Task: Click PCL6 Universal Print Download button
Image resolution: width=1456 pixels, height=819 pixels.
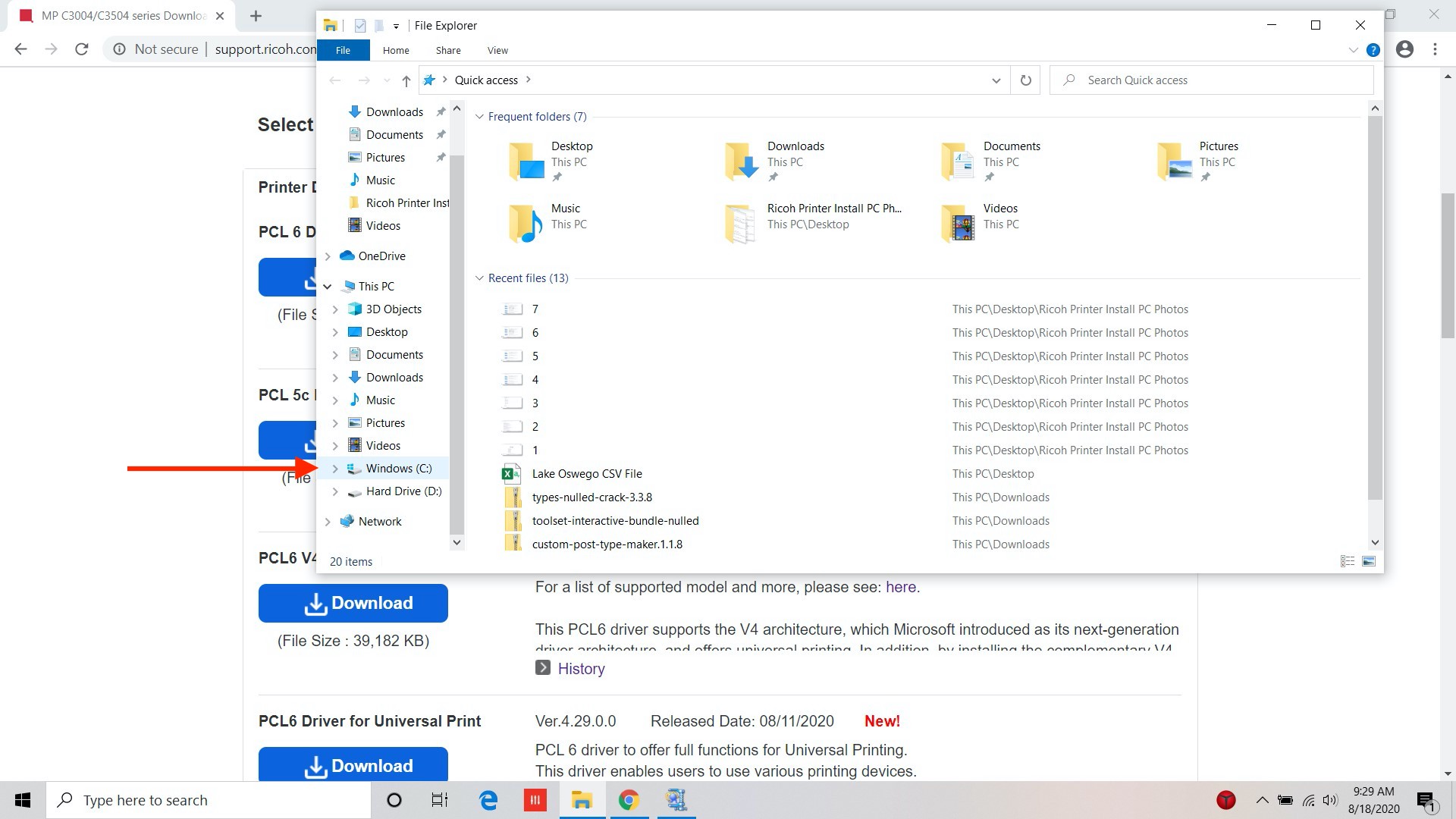Action: pyautogui.click(x=353, y=764)
